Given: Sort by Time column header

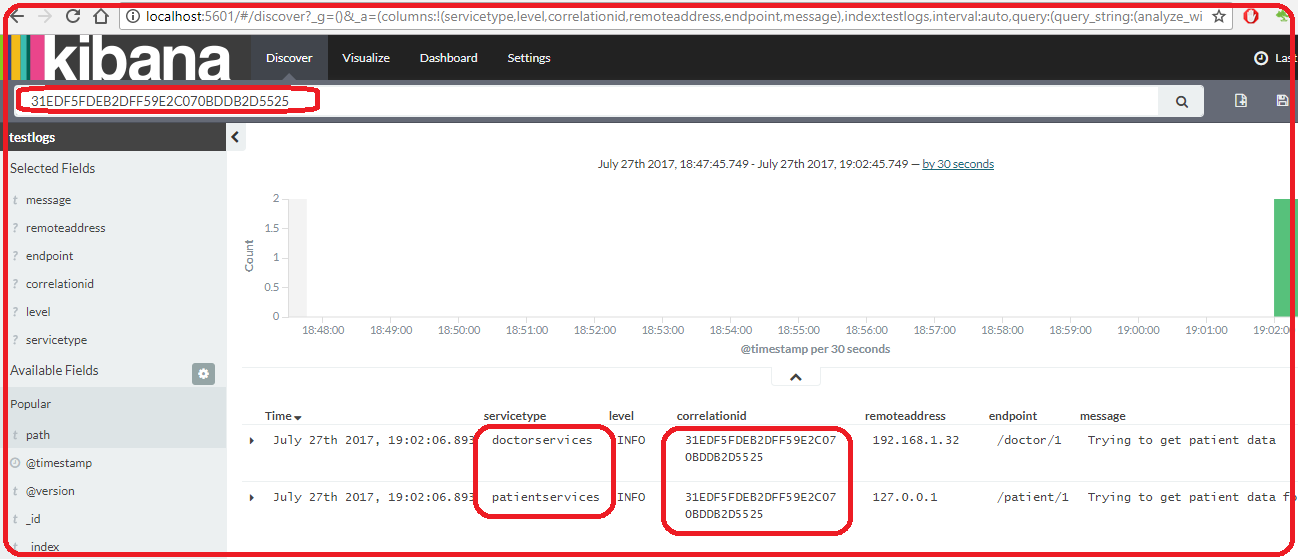Looking at the screenshot, I should click(284, 416).
